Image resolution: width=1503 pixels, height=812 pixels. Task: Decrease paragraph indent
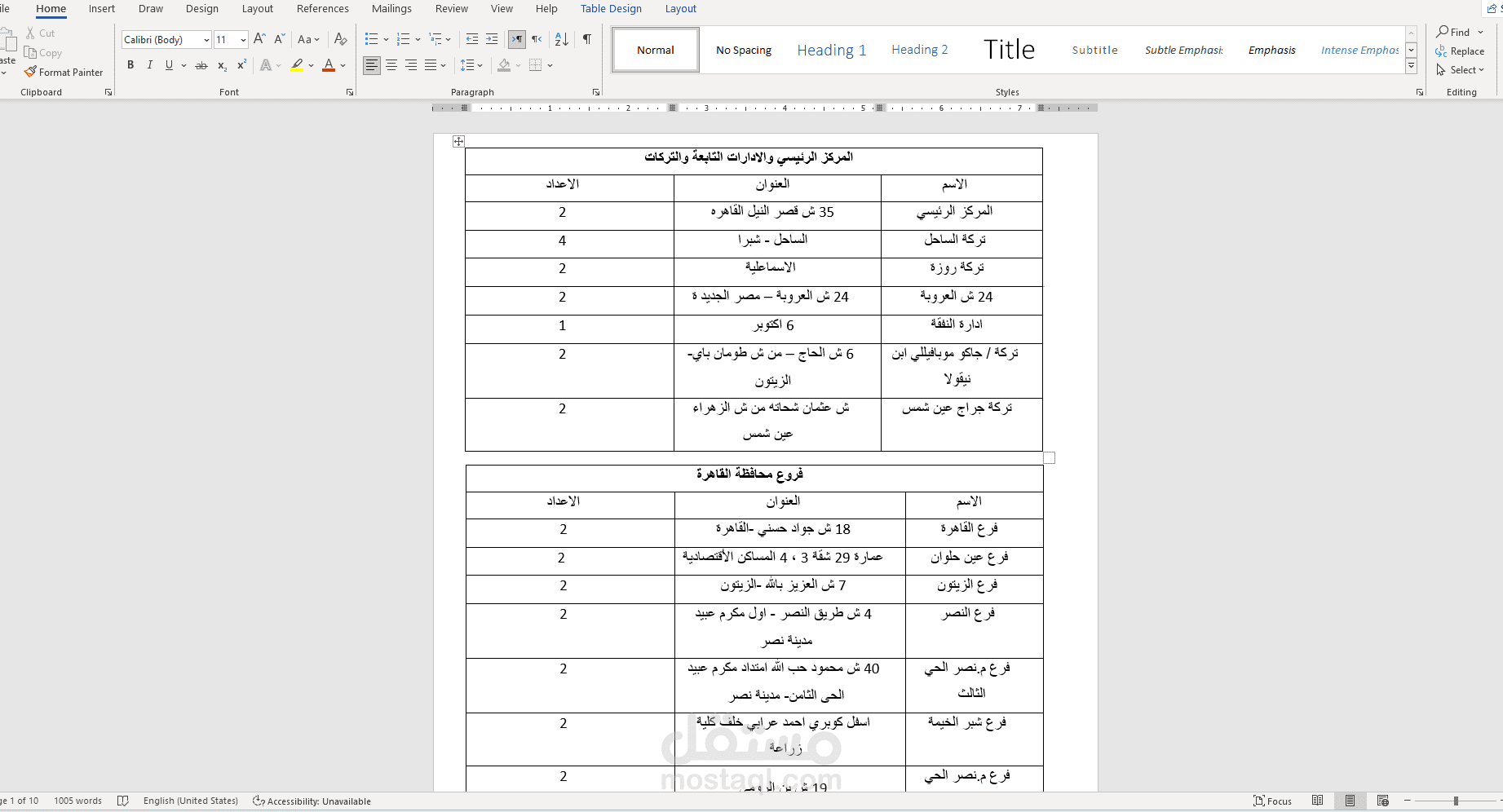pos(471,39)
